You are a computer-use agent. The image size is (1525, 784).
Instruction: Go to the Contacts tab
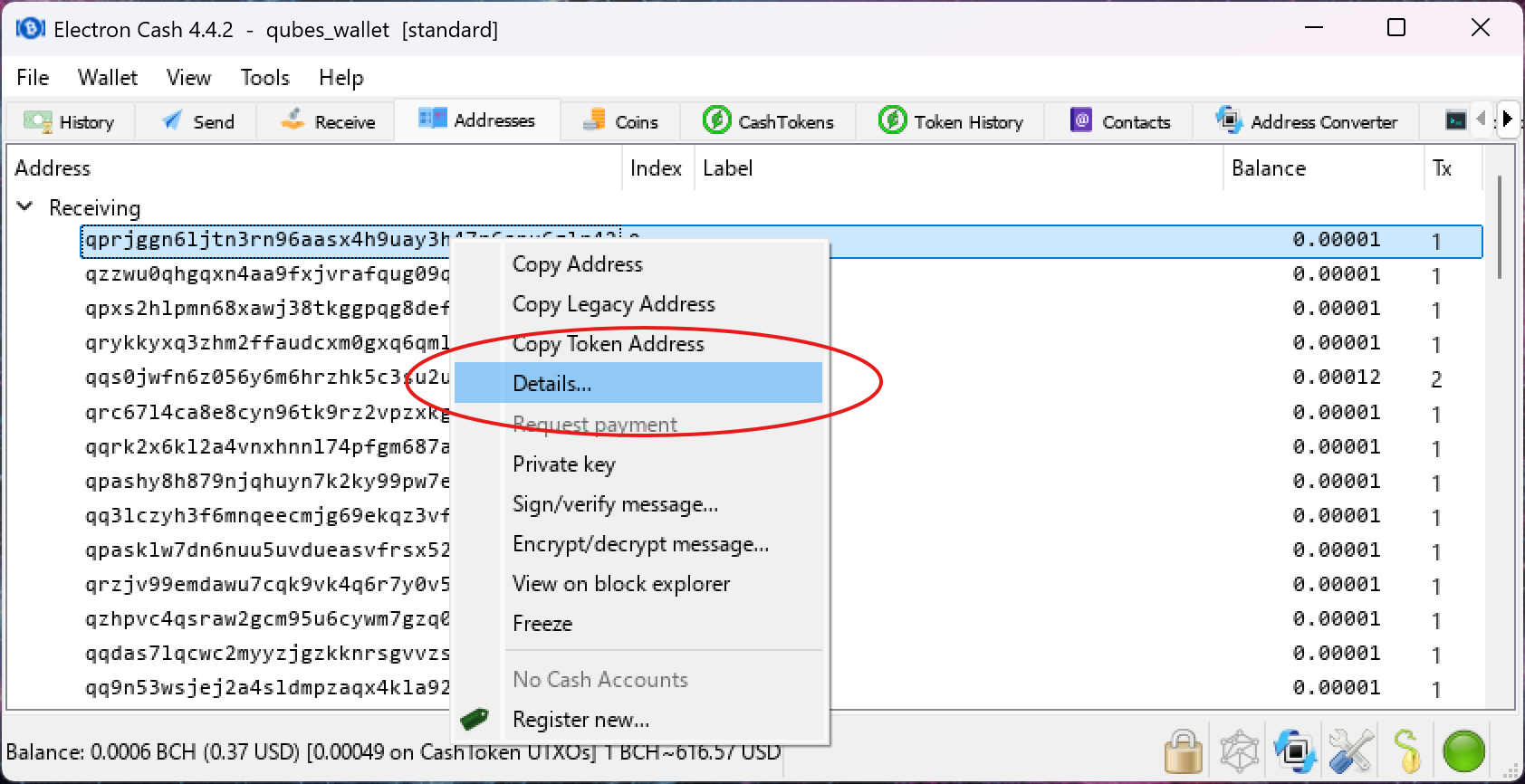pos(1119,121)
